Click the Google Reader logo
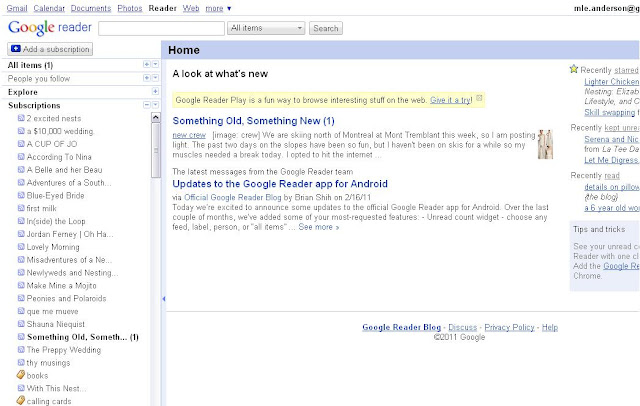Image resolution: width=640 pixels, height=406 pixels. pyautogui.click(x=50, y=28)
